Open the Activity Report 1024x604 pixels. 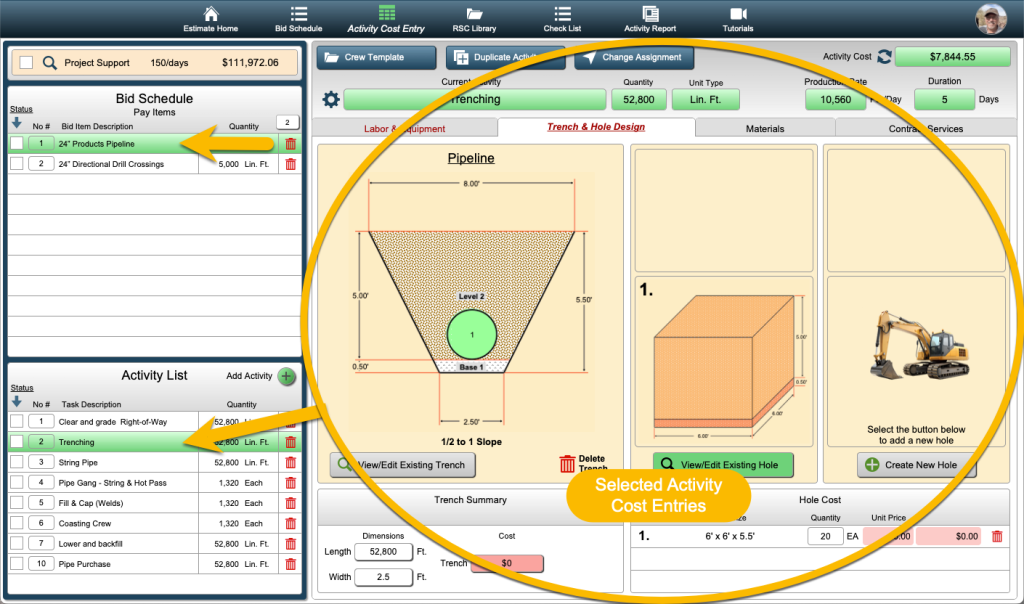point(650,19)
